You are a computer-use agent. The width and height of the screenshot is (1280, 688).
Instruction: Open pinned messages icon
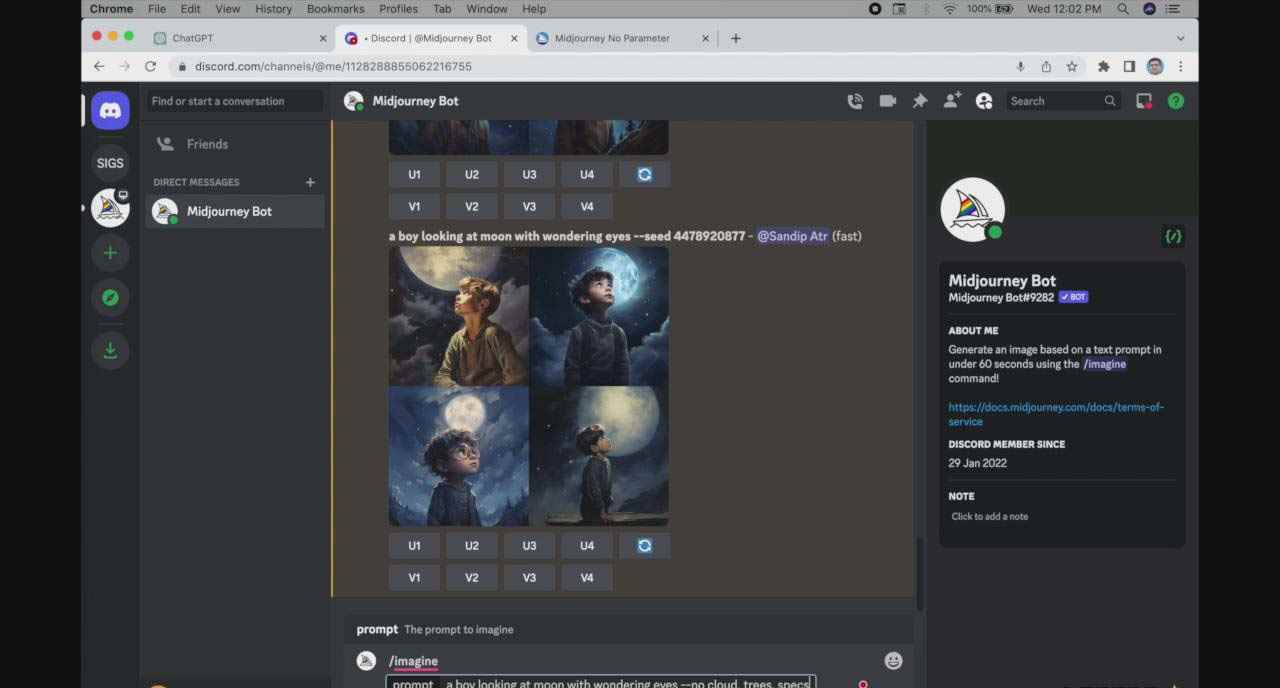[x=920, y=101]
